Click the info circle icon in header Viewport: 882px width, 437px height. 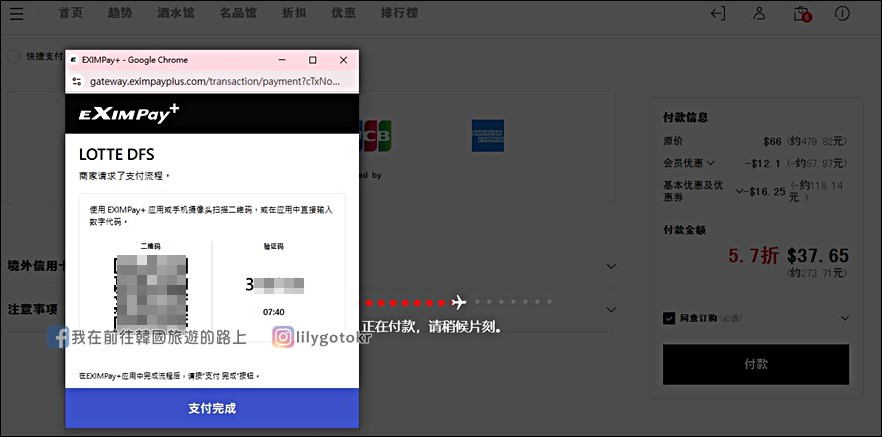coord(842,13)
